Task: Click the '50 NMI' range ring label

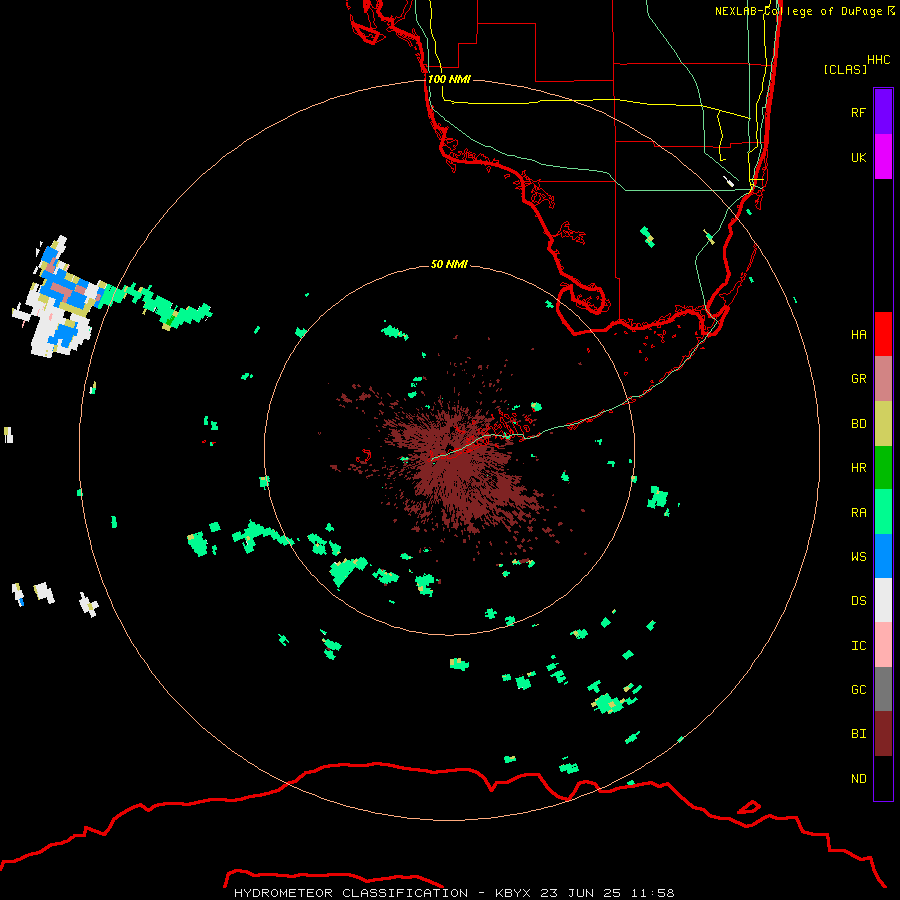Action: tap(449, 264)
